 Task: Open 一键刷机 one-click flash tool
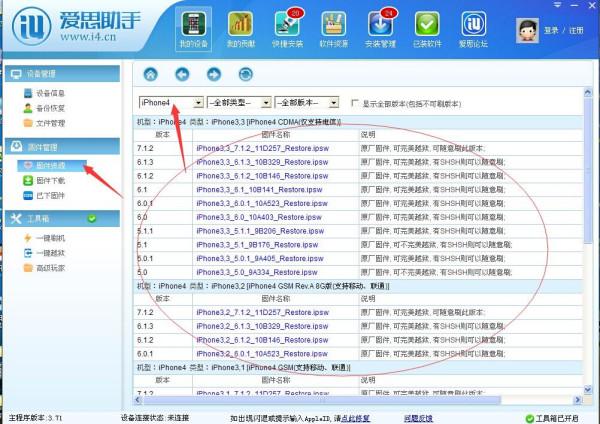[x=44, y=238]
